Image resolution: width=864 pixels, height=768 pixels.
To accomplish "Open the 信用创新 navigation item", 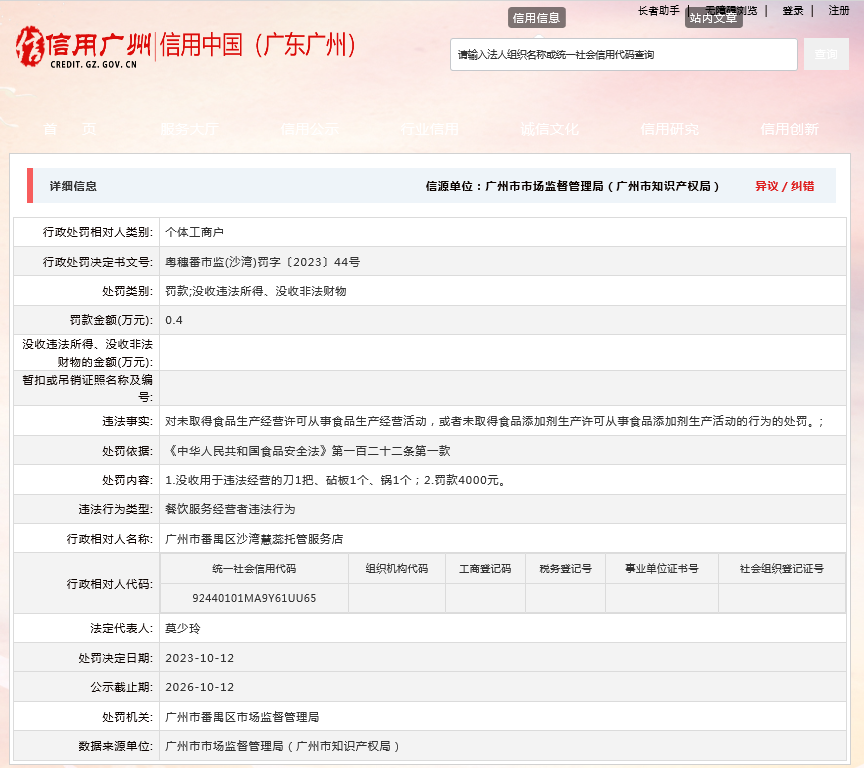I will tap(790, 129).
